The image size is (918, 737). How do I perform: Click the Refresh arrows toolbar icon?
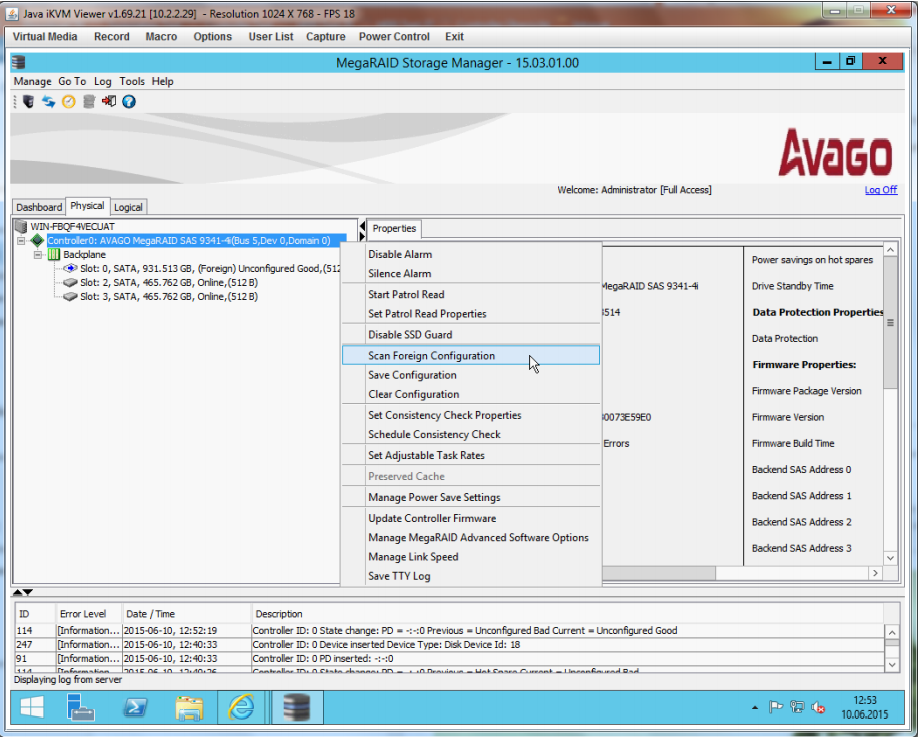point(48,101)
